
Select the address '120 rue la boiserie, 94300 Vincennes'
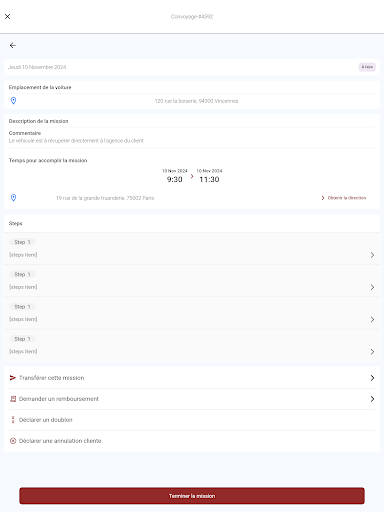pyautogui.click(x=196, y=101)
